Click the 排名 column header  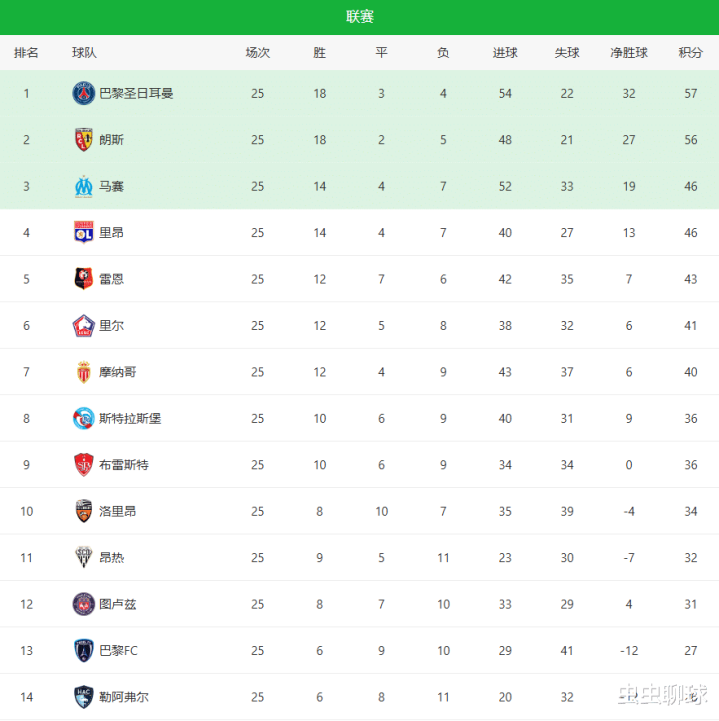[27, 53]
